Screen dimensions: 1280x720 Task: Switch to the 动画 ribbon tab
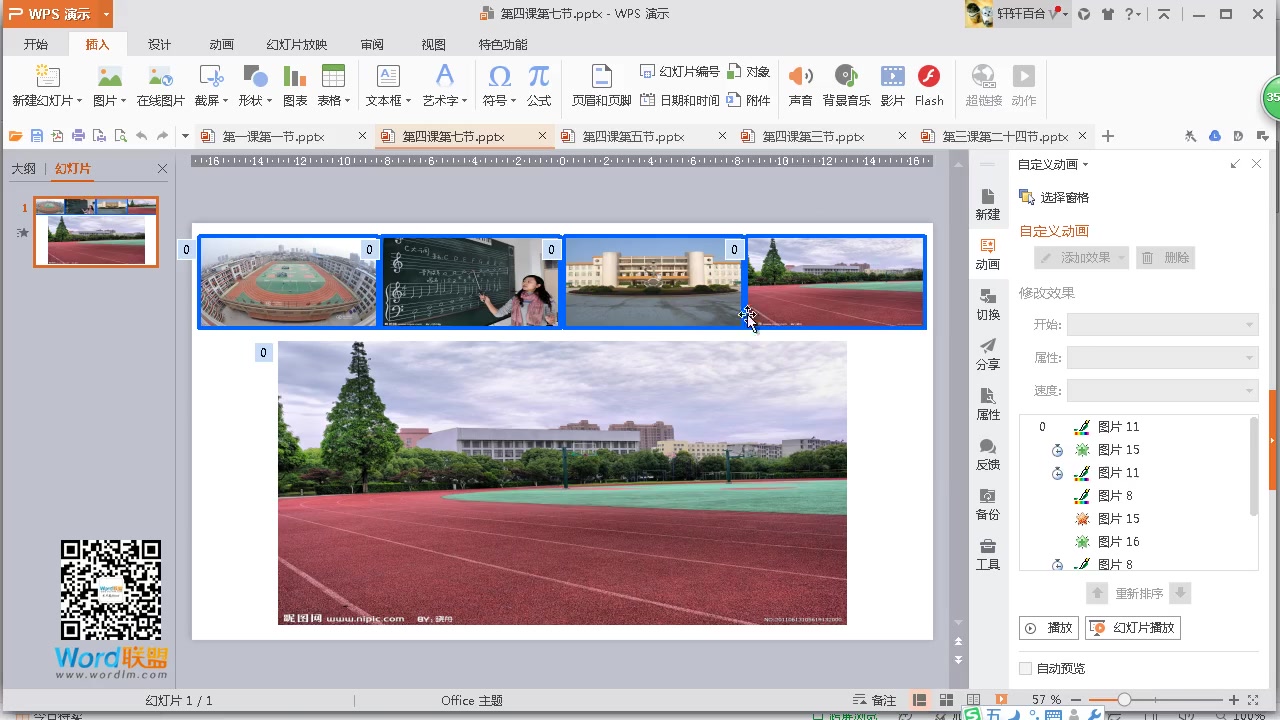tap(221, 44)
